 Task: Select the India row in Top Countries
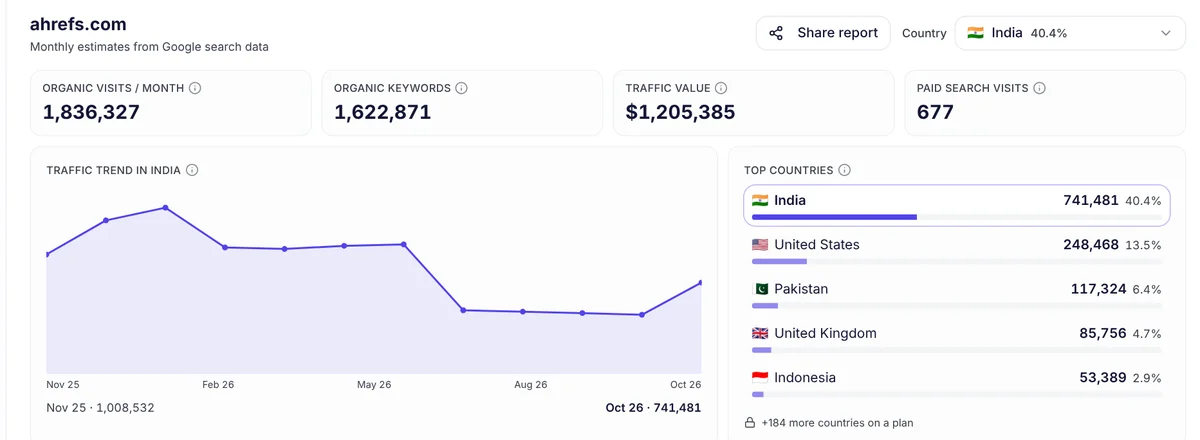tap(957, 205)
